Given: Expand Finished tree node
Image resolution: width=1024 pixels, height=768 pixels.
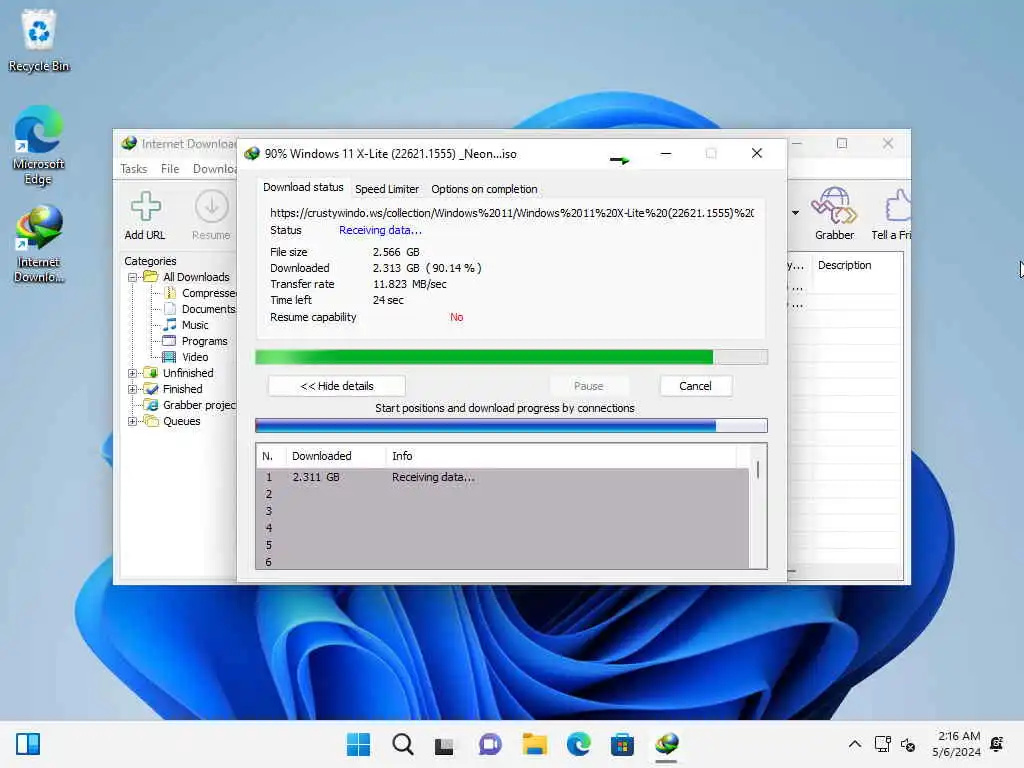Looking at the screenshot, I should pyautogui.click(x=133, y=389).
